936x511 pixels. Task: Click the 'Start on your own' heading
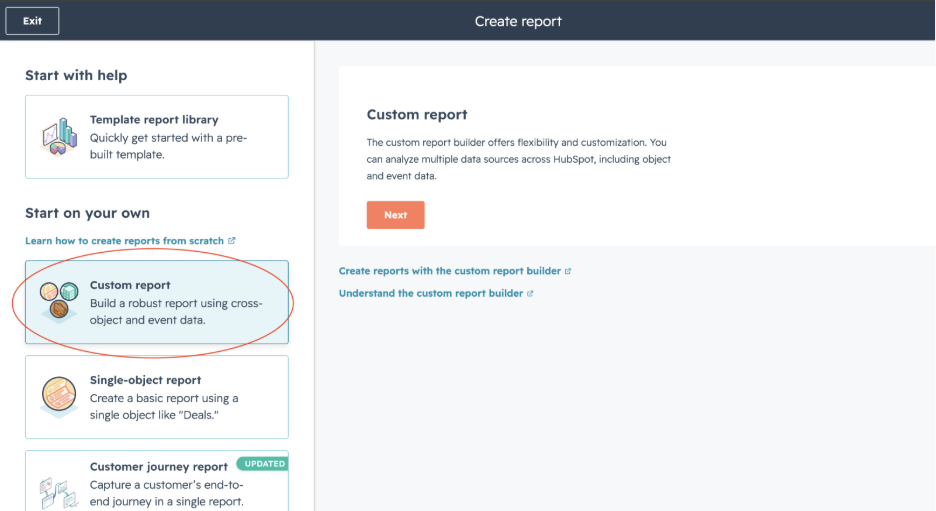coord(87,213)
